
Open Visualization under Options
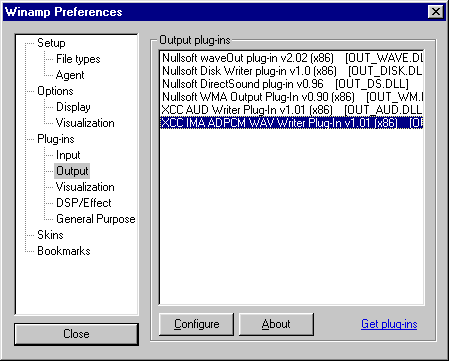point(85,123)
